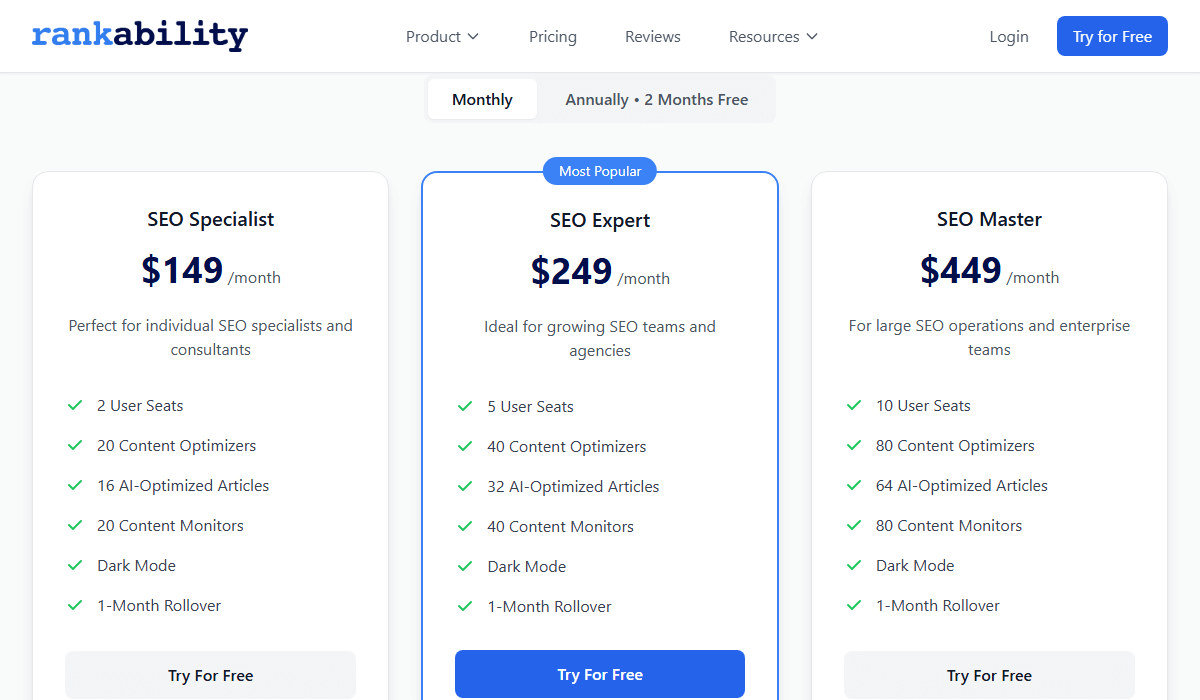The height and width of the screenshot is (700, 1200).
Task: Click checkmark next to 40 Content Optimizers
Action: coord(465,446)
